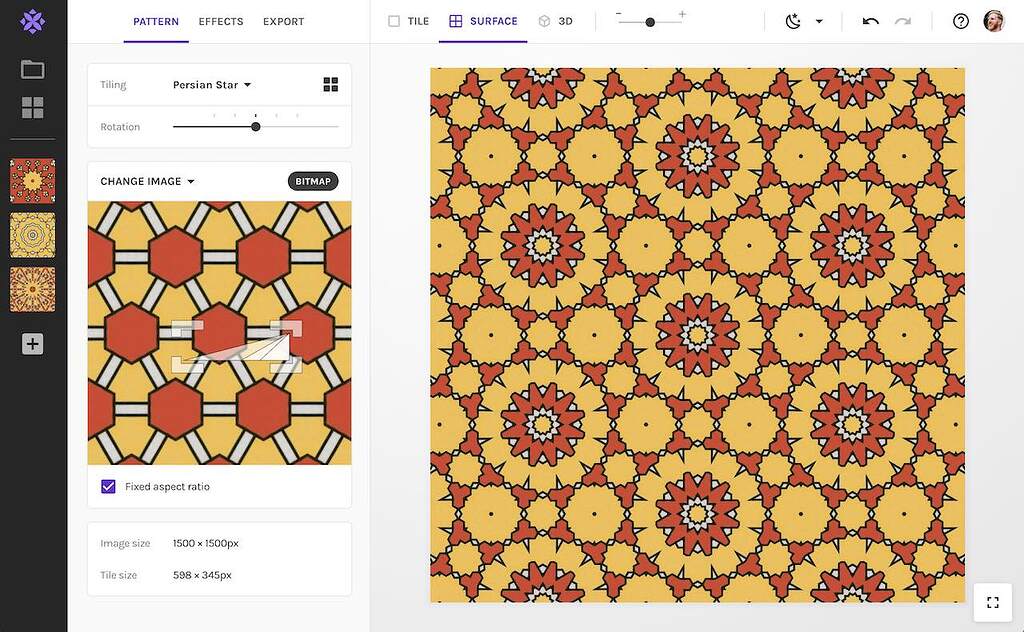Viewport: 1024px width, 632px height.
Task: Open the Persian Star tiling dropdown
Action: click(x=212, y=85)
